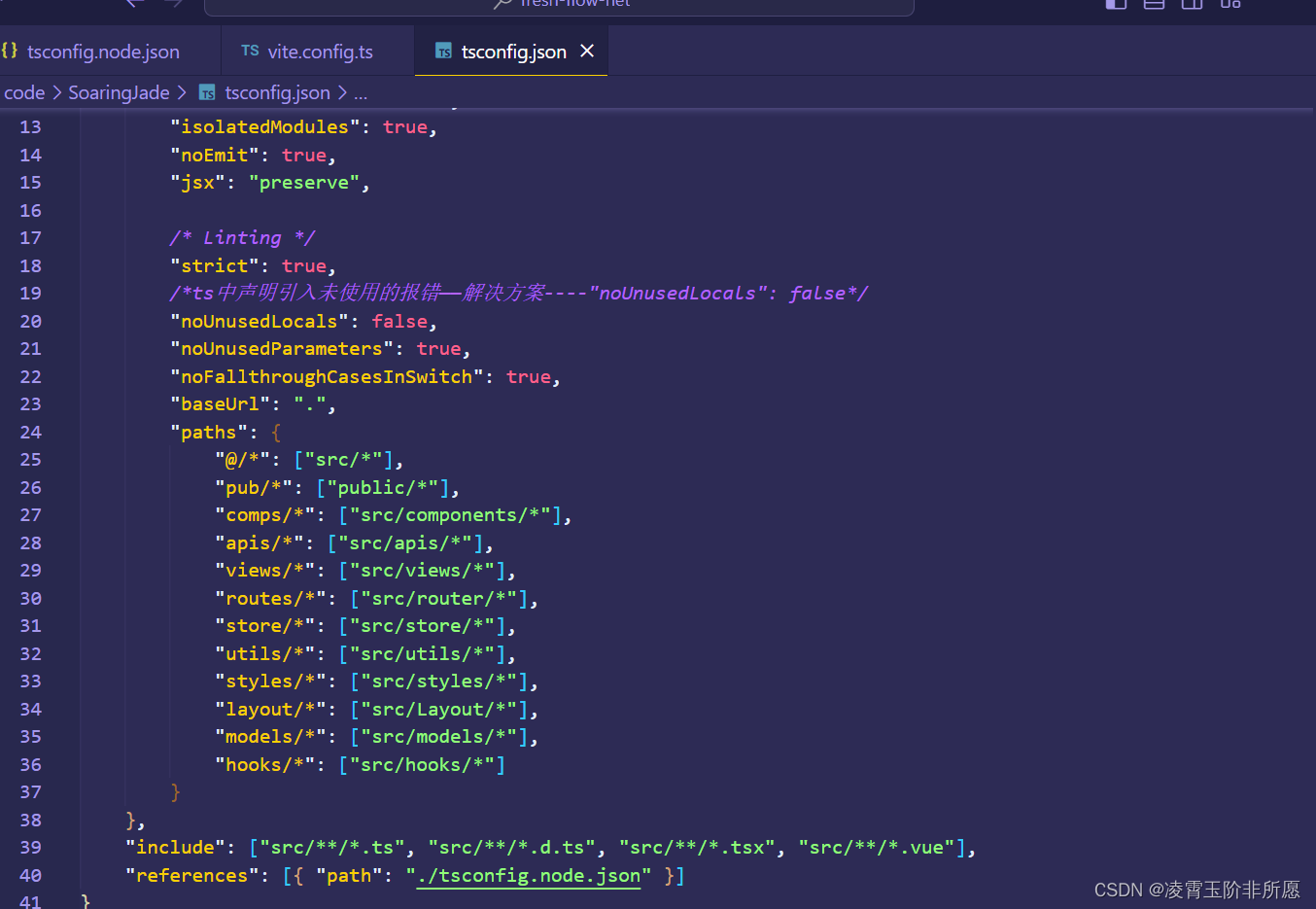1316x909 pixels.
Task: Click the "models/*" alias key
Action: pos(271,736)
